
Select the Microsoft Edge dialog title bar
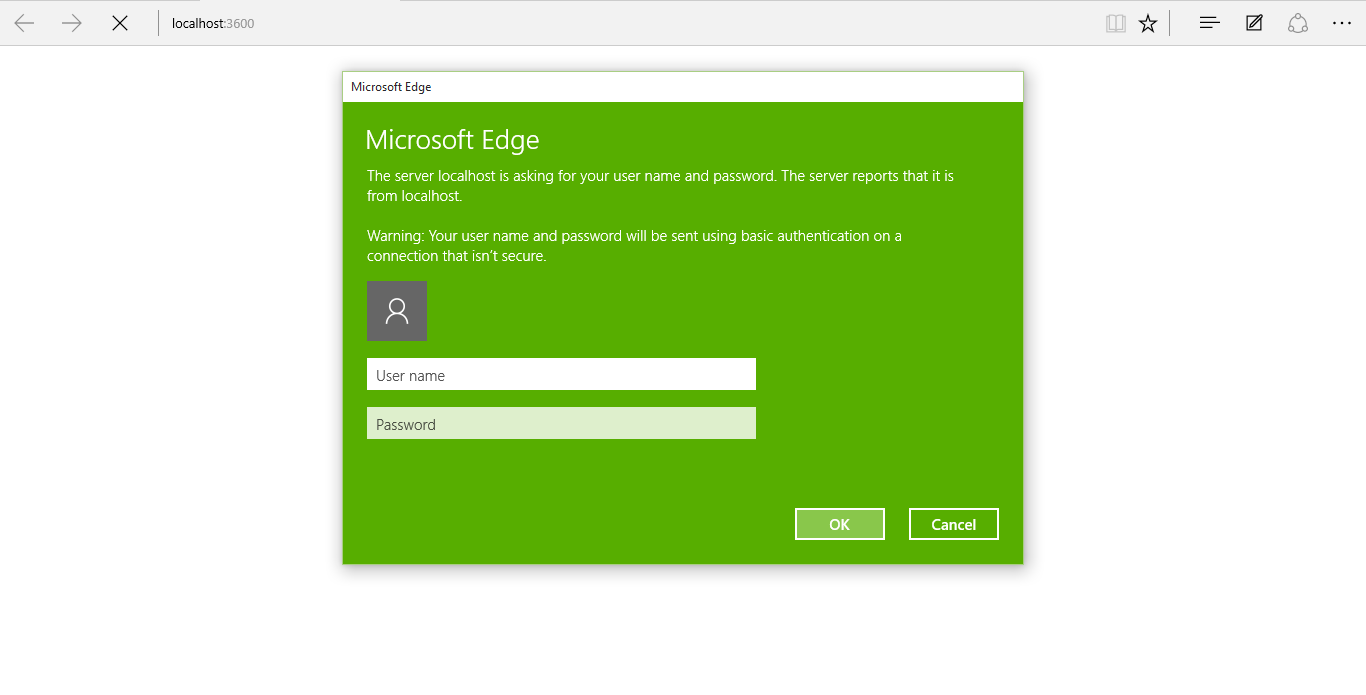(683, 87)
